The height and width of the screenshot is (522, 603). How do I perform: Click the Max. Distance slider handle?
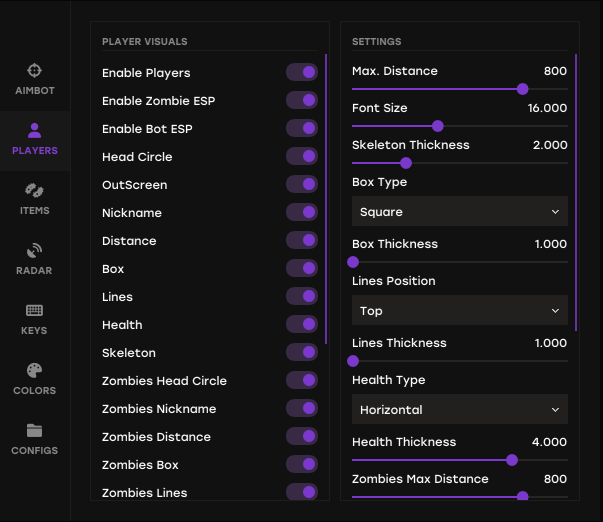tap(522, 89)
